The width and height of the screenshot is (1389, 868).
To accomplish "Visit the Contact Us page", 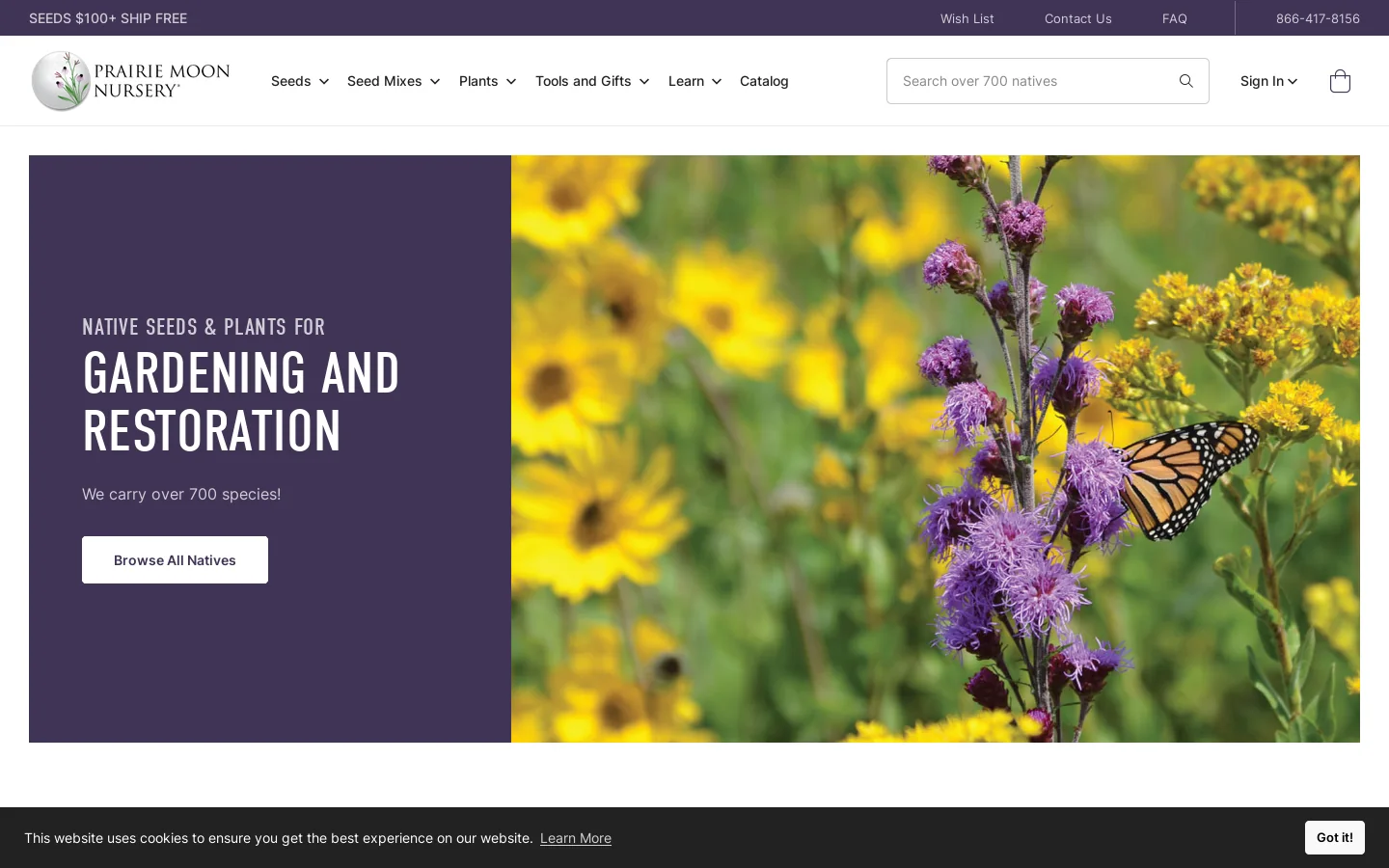I will (x=1078, y=18).
